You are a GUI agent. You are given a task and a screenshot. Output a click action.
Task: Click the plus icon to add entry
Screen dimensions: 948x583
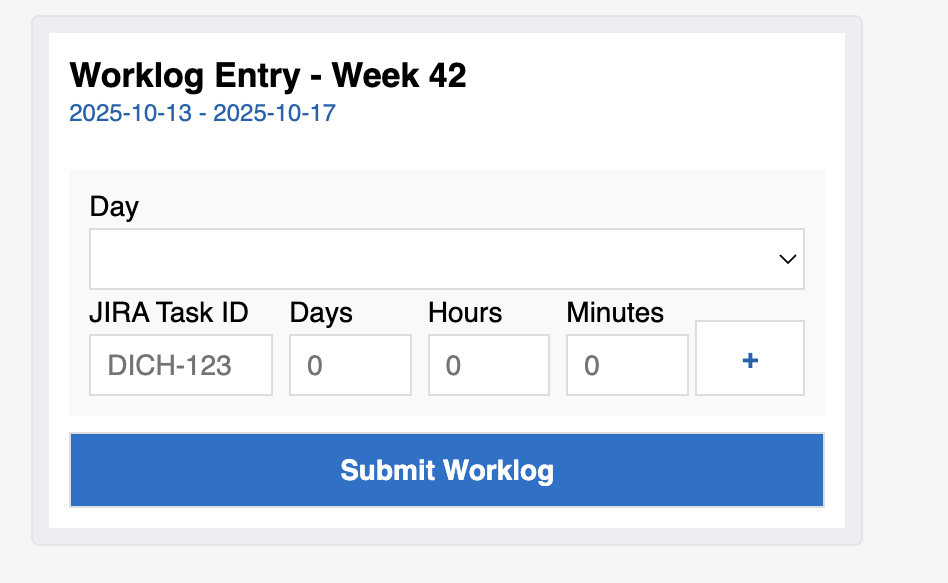(750, 359)
